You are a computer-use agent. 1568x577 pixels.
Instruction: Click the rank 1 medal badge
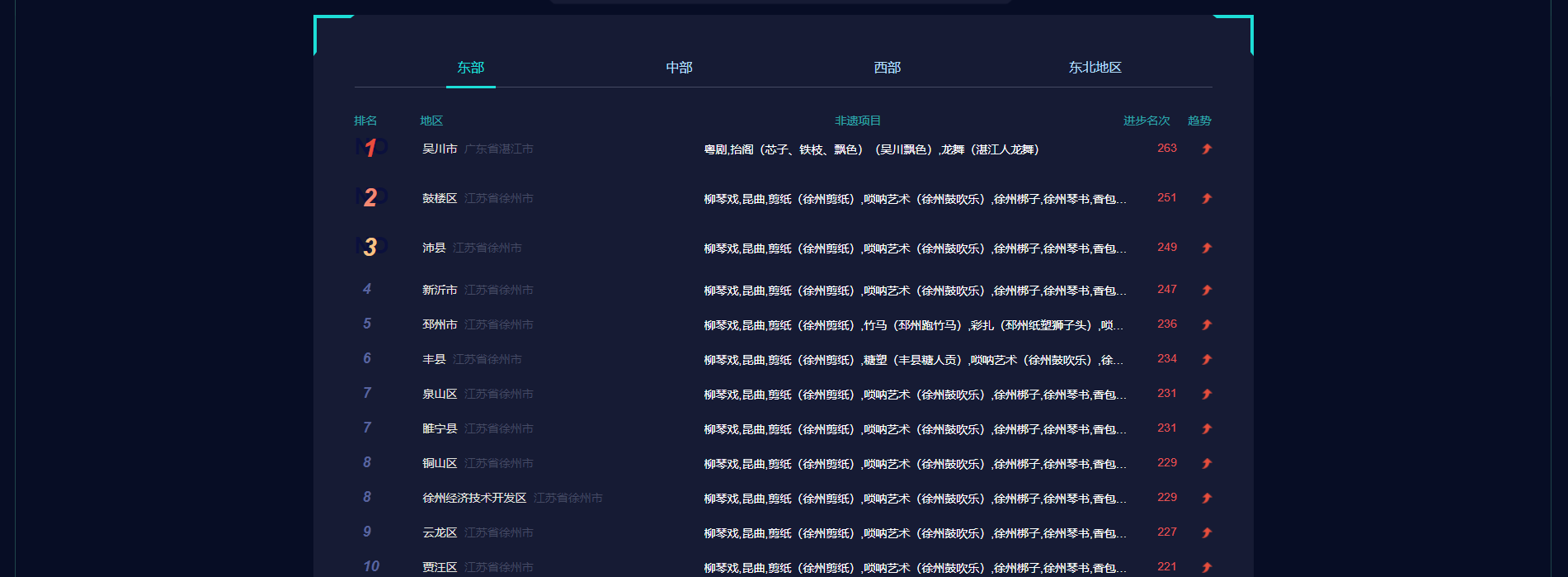tap(370, 148)
